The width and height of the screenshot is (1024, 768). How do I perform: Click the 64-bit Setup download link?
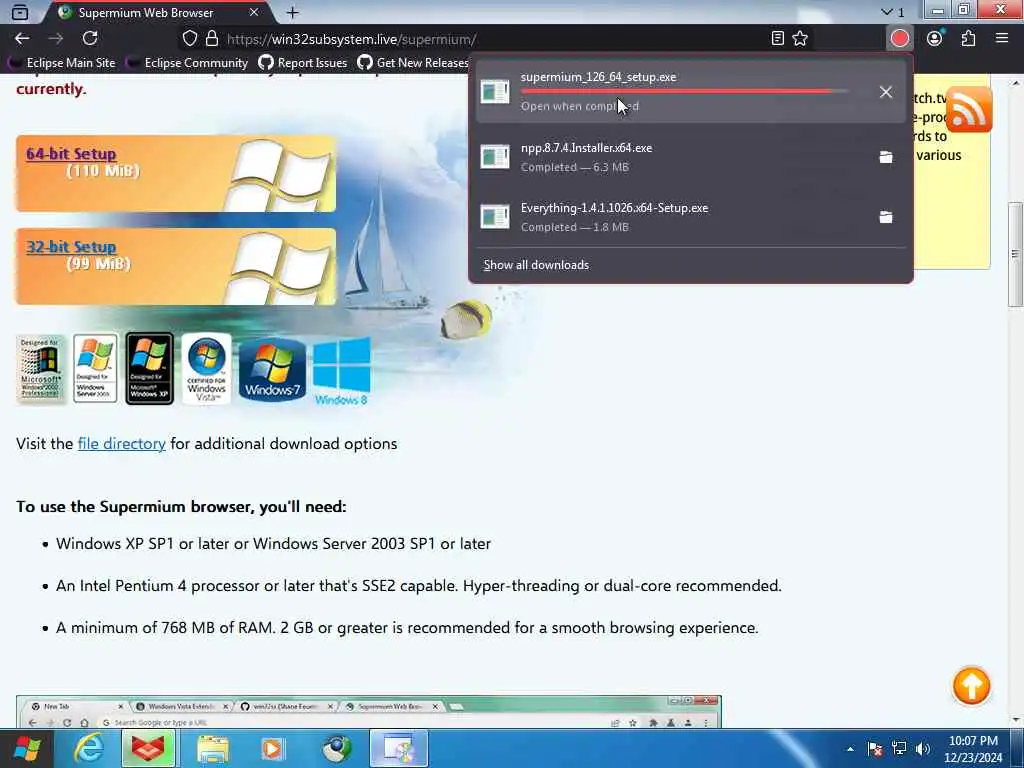click(x=71, y=153)
